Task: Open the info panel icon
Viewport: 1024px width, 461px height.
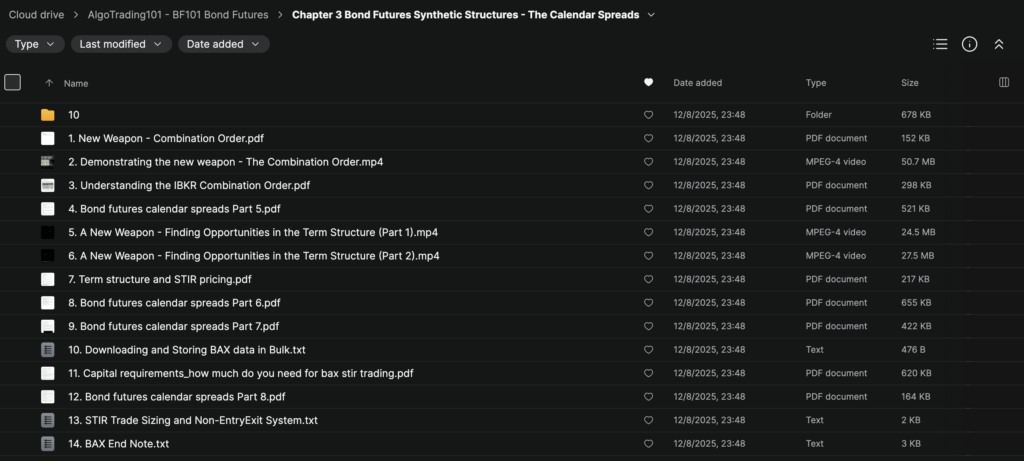Action: [969, 44]
